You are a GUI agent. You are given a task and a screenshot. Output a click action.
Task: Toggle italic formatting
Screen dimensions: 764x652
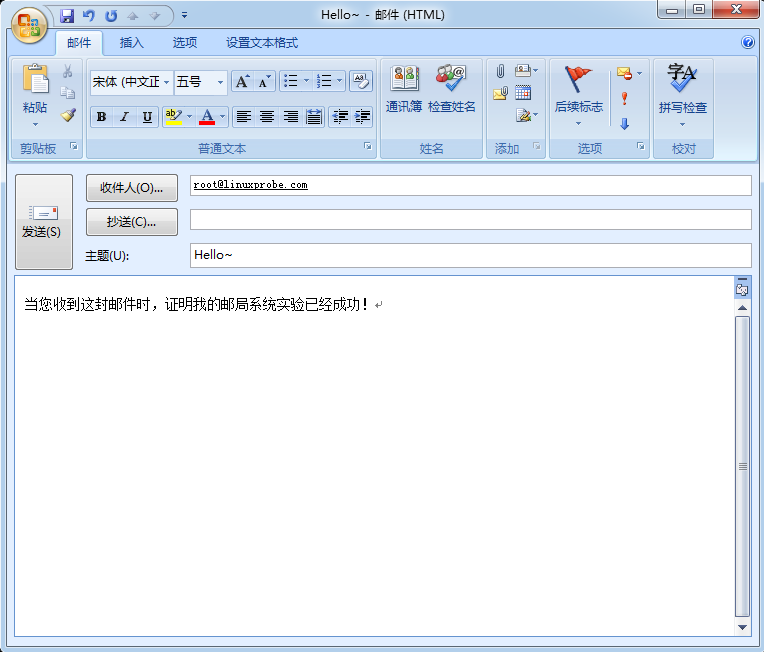pyautogui.click(x=124, y=117)
